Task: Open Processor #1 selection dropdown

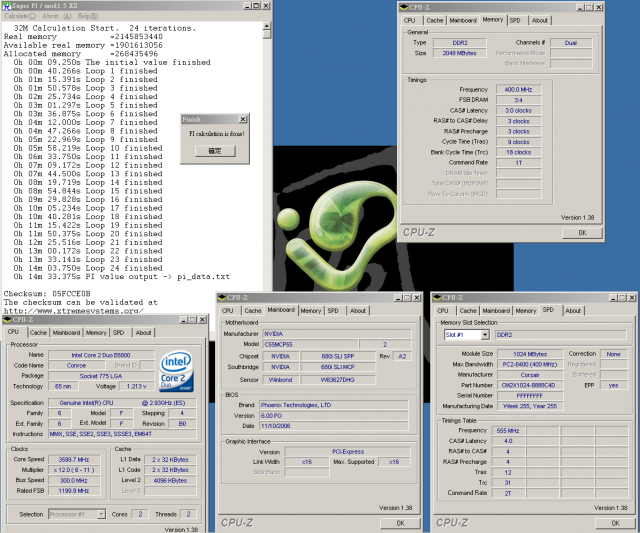Action: [101, 514]
